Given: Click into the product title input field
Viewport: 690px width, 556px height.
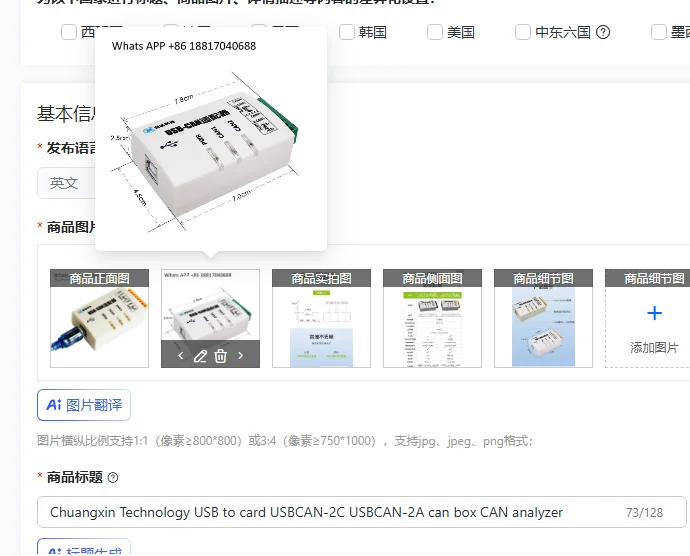Looking at the screenshot, I should [361, 512].
